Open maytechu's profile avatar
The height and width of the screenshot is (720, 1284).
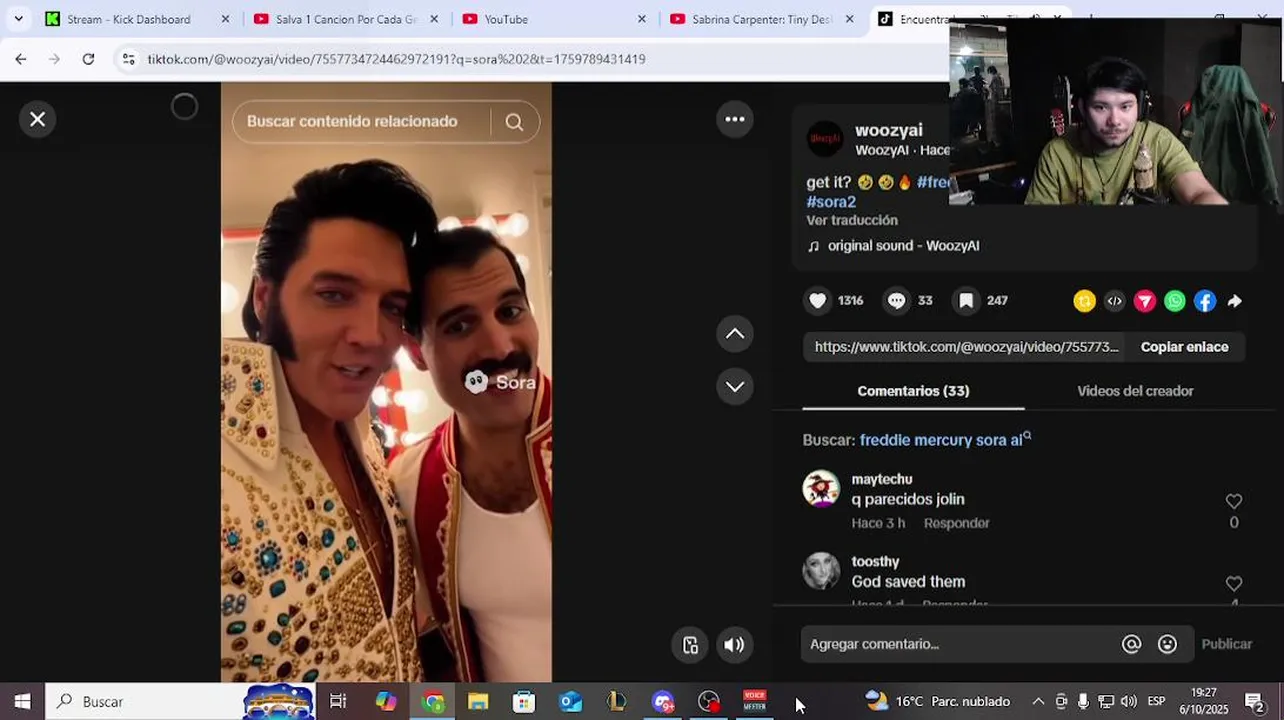(821, 488)
